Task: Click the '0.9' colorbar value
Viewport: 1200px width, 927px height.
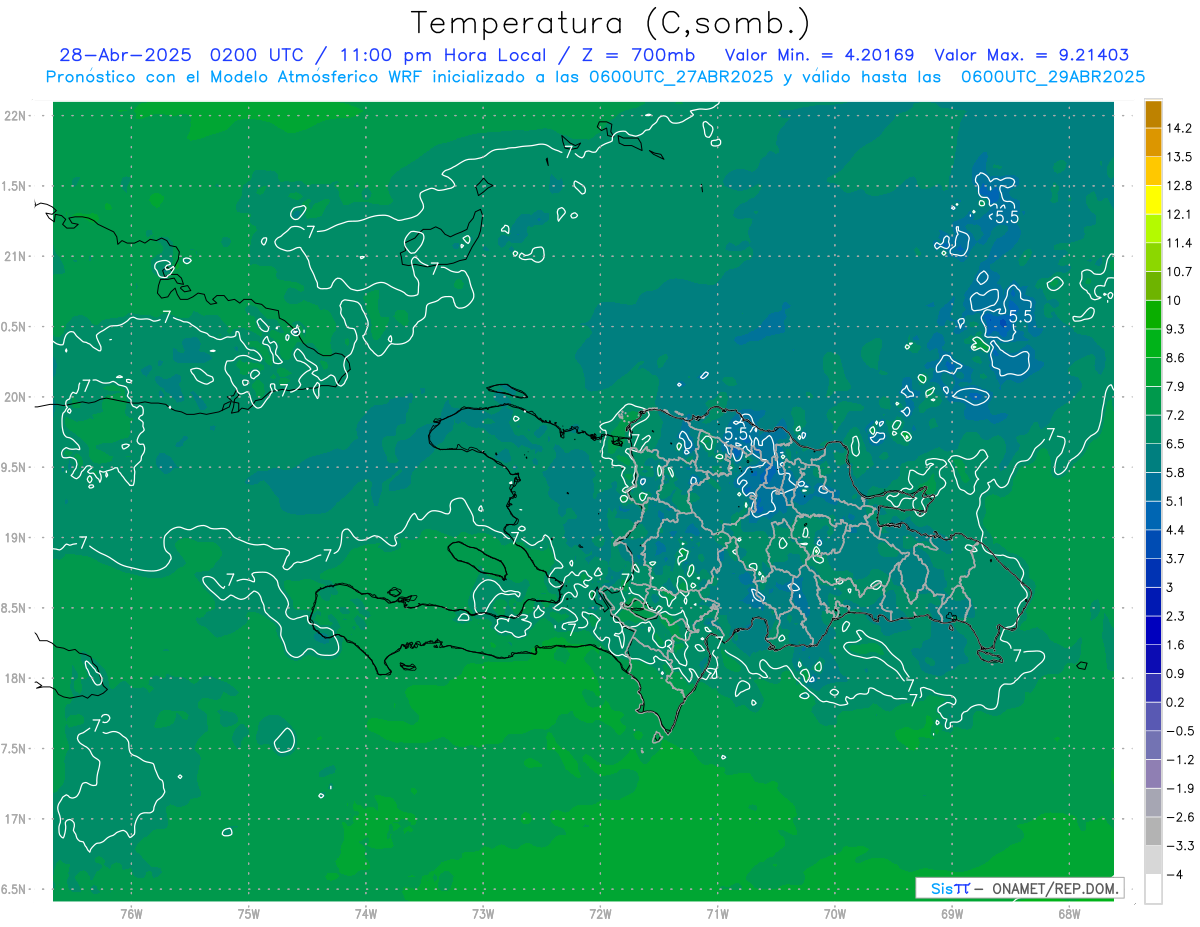Action: point(1177,673)
